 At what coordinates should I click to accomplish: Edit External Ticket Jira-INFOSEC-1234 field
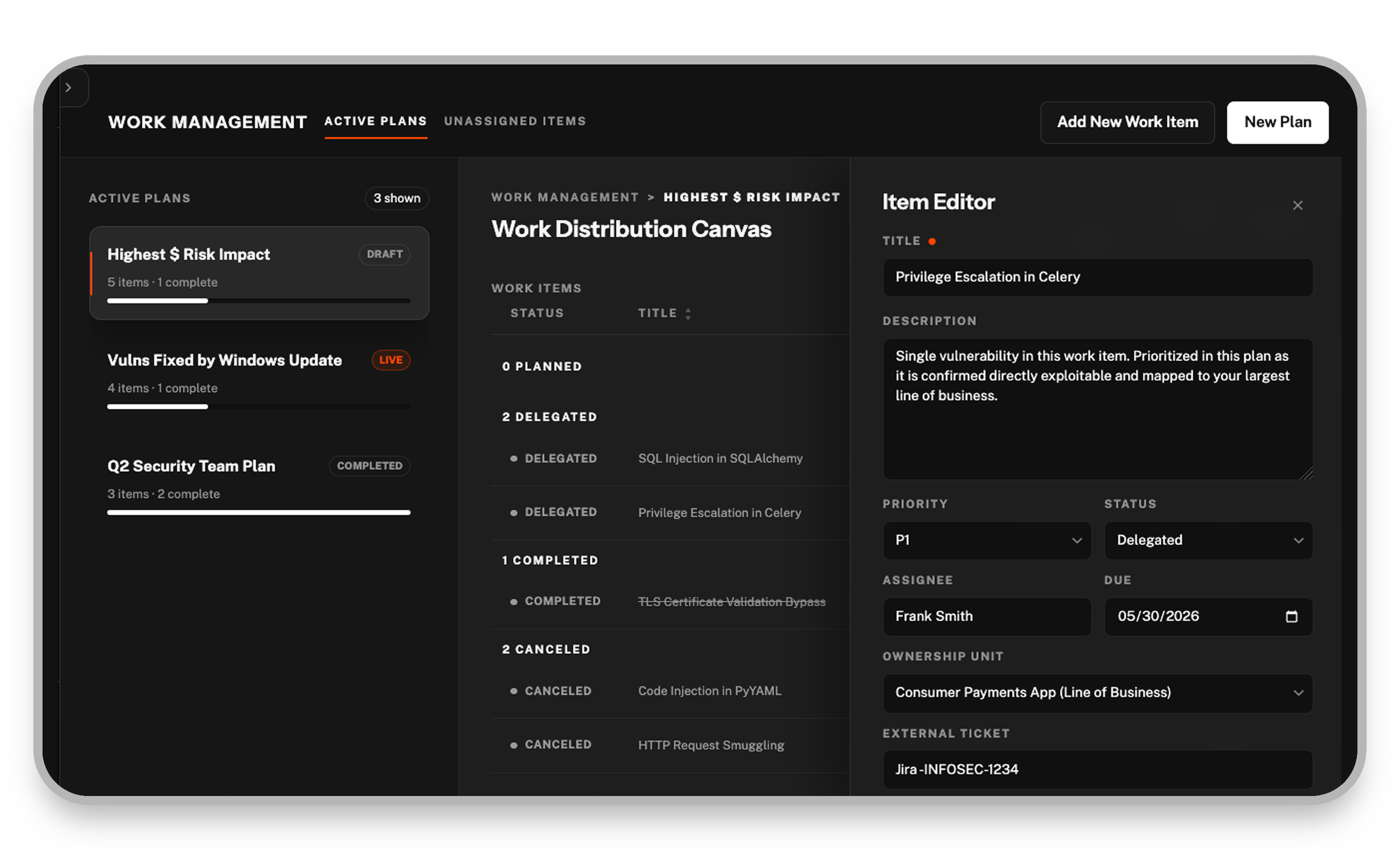tap(1098, 770)
